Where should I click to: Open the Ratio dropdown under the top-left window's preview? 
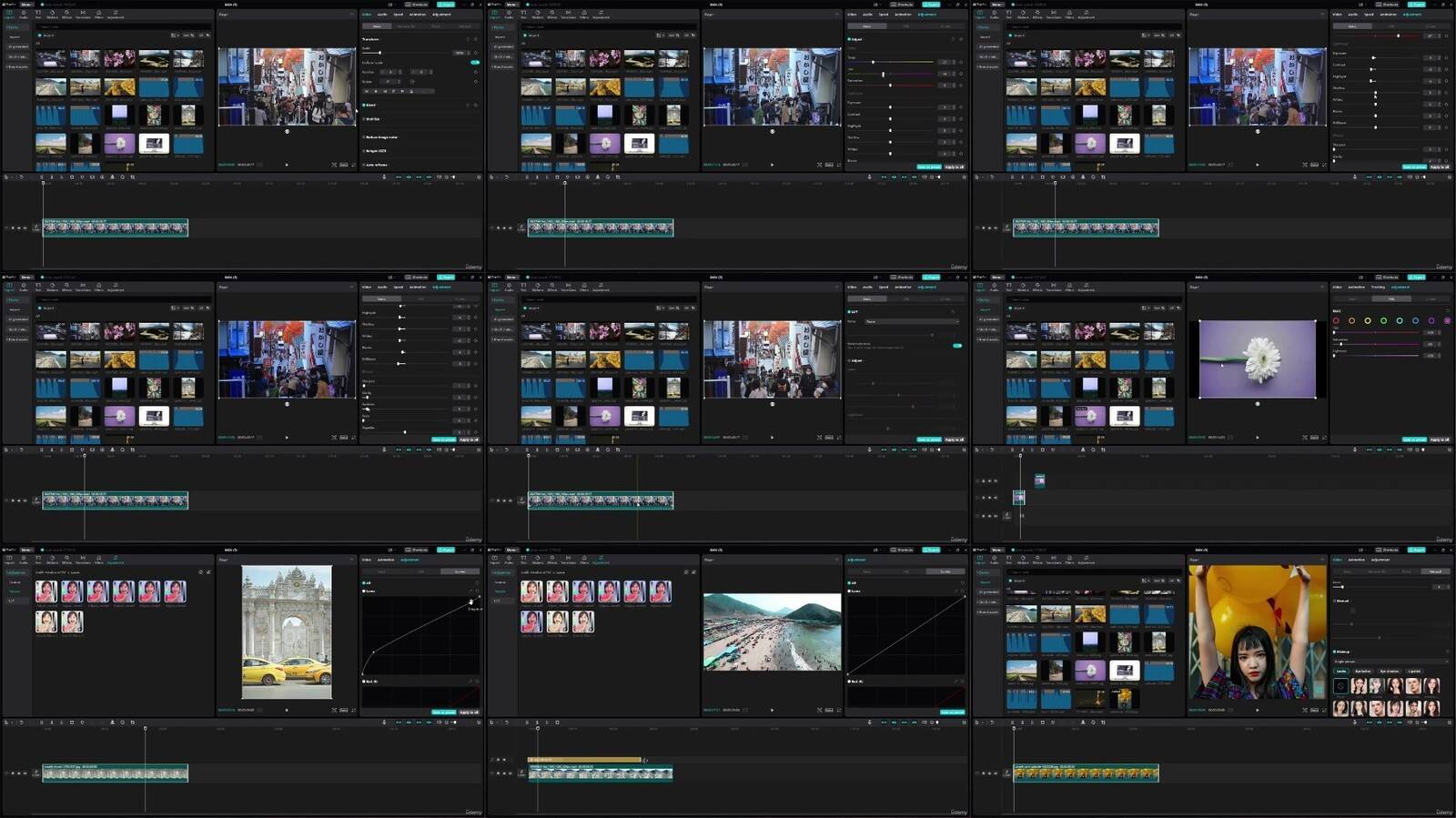click(x=344, y=165)
